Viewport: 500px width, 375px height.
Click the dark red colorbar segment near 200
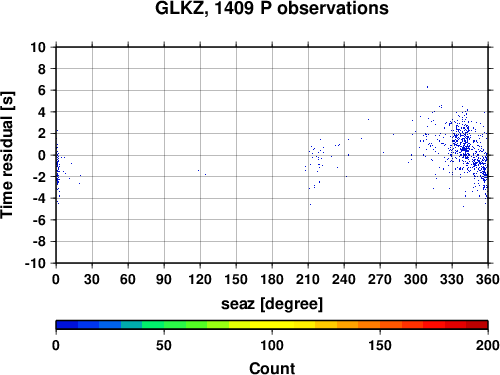477,325
